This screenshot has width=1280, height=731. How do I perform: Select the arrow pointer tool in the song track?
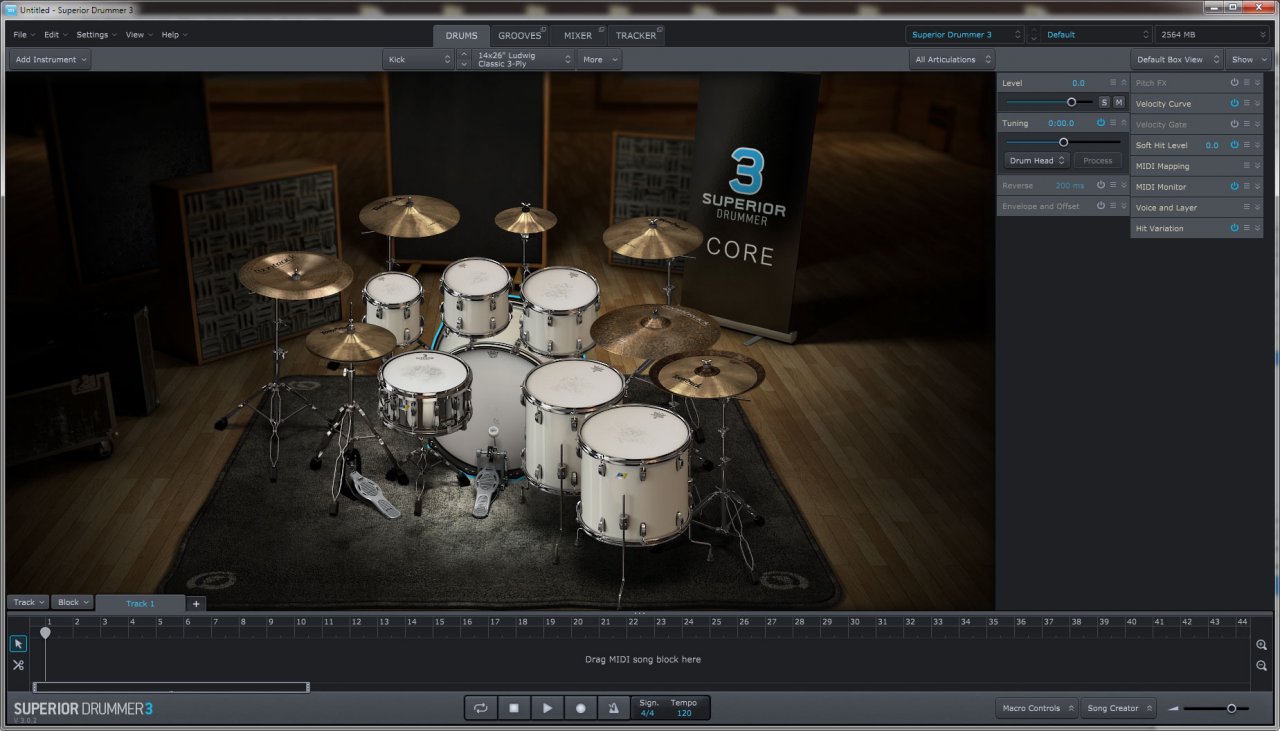click(x=18, y=644)
